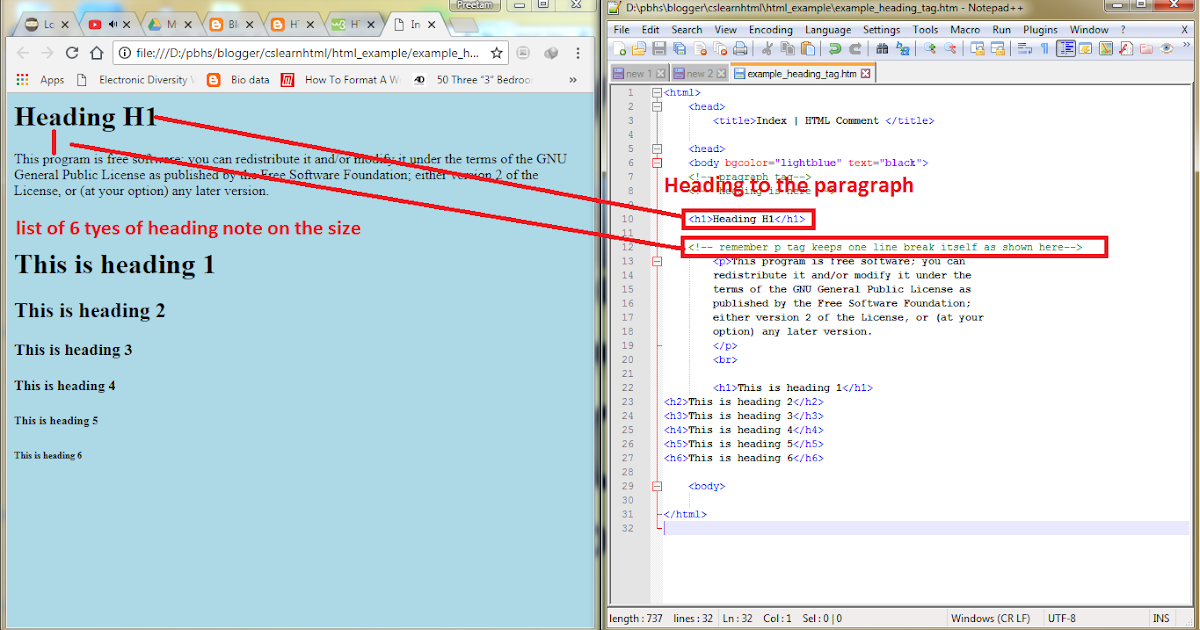Image resolution: width=1200 pixels, height=630 pixels.
Task: Open the Electronic Diversity bookmark
Action: coord(135,80)
